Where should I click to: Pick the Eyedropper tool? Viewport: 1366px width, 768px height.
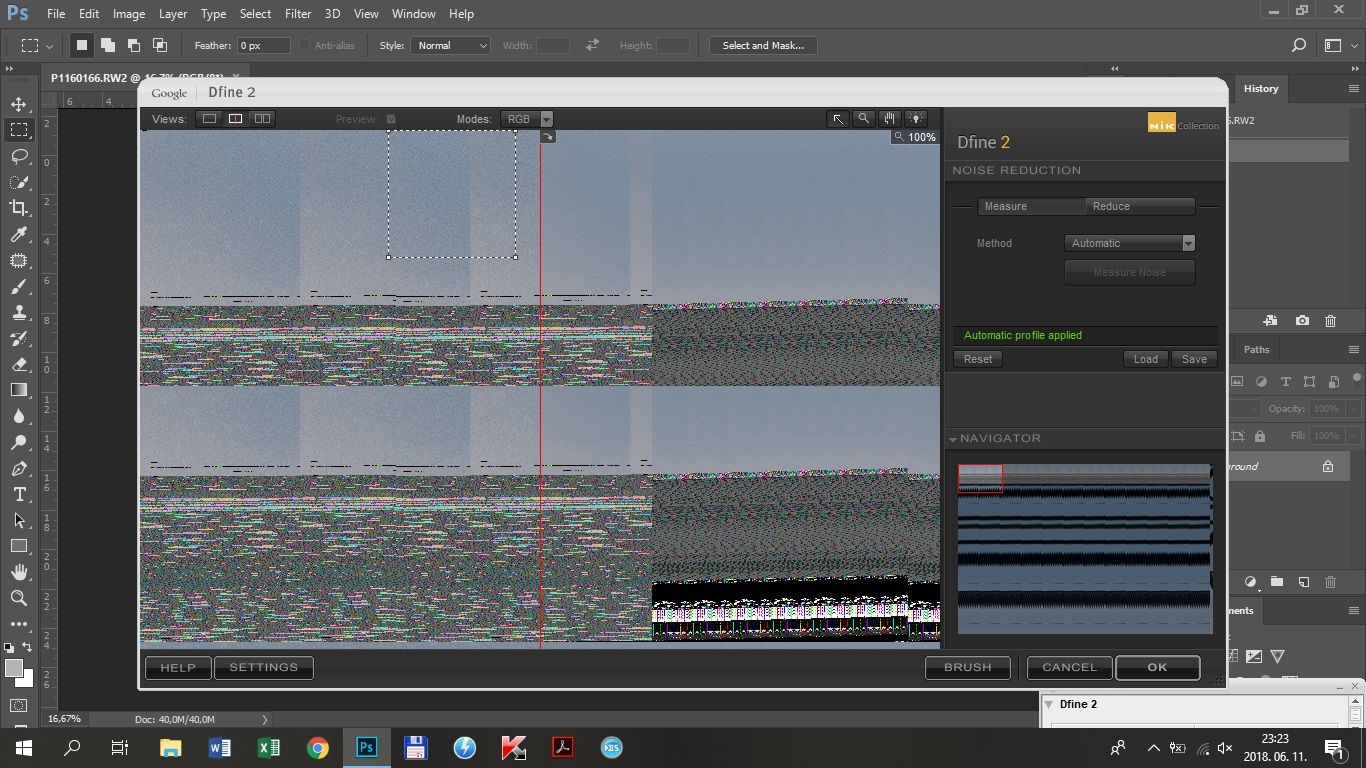19,234
